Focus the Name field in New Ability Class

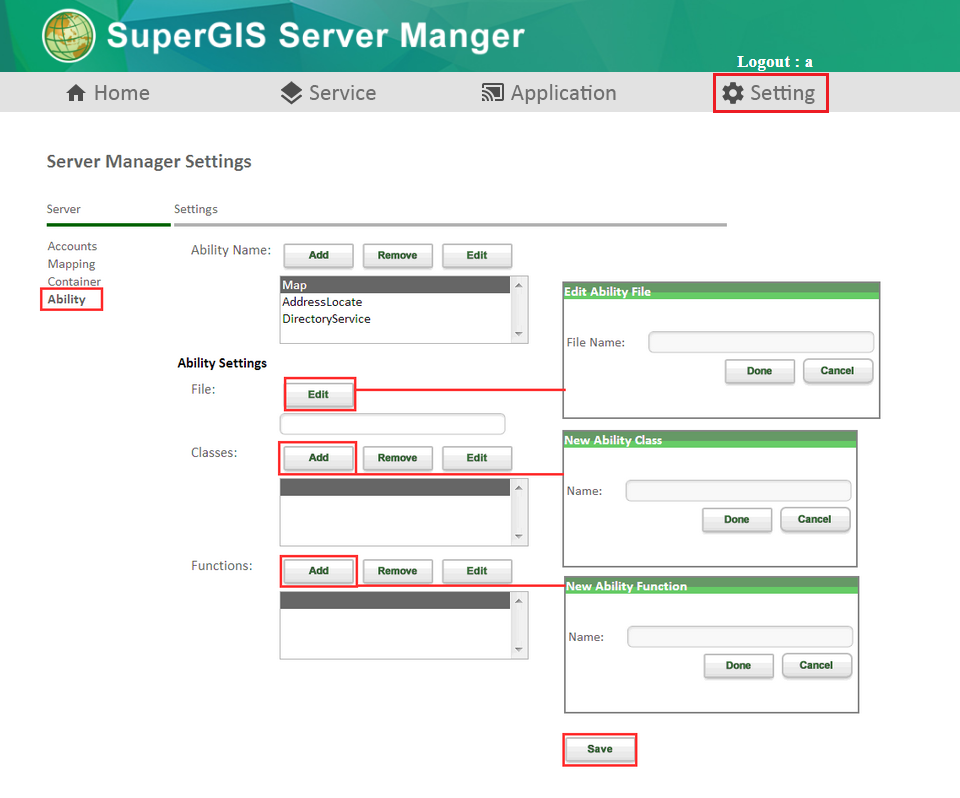(738, 491)
